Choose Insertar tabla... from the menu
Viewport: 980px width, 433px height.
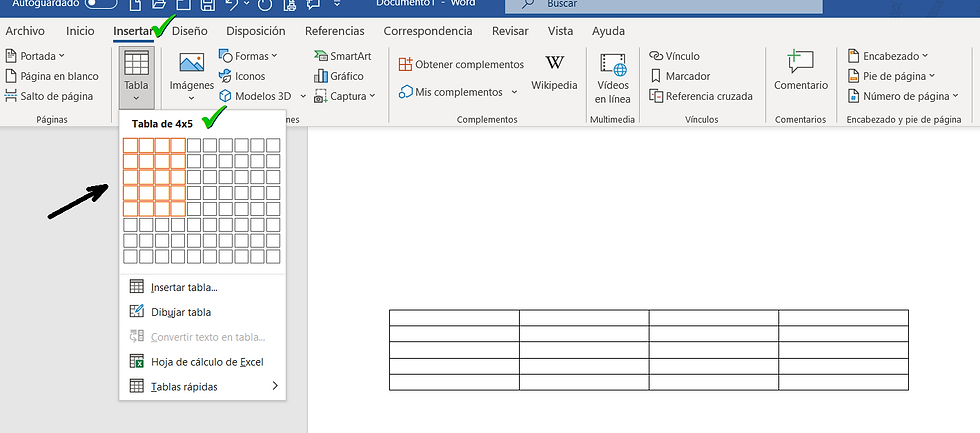coord(202,287)
